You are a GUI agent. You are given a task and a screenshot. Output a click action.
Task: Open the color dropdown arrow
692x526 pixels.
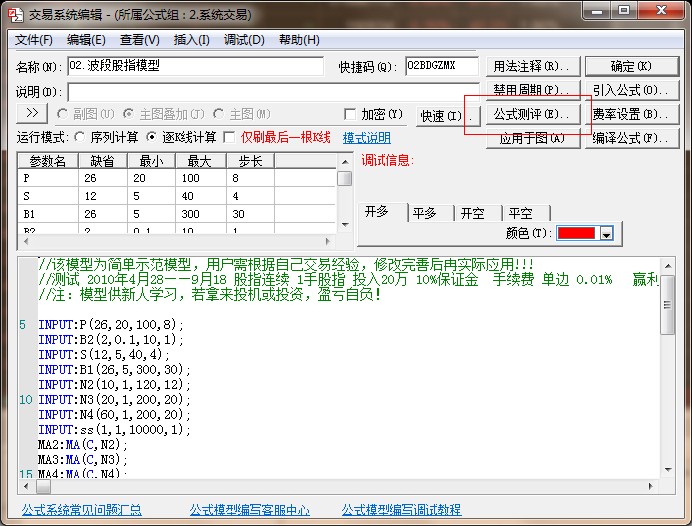pyautogui.click(x=606, y=233)
